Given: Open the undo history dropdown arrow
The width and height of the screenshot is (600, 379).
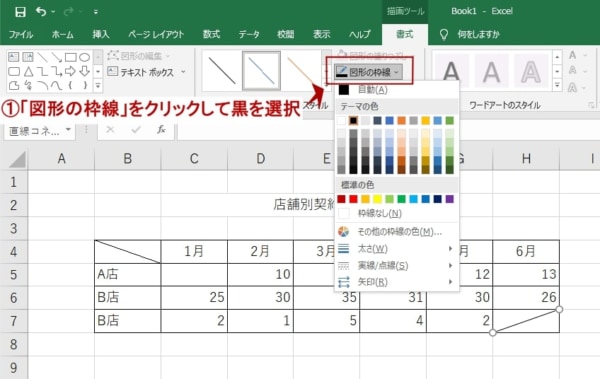Looking at the screenshot, I should pos(53,12).
